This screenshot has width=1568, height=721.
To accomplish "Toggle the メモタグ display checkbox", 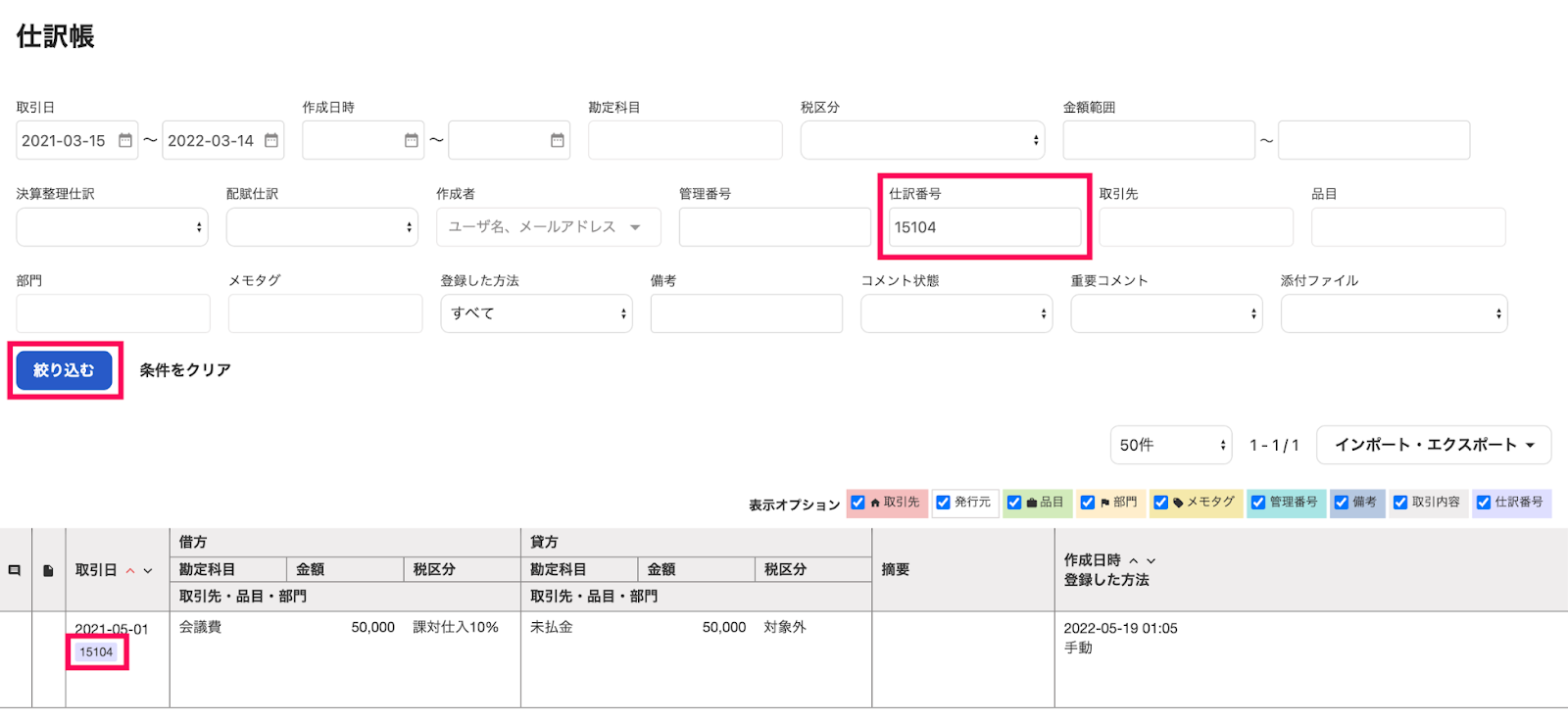I will pyautogui.click(x=1160, y=503).
